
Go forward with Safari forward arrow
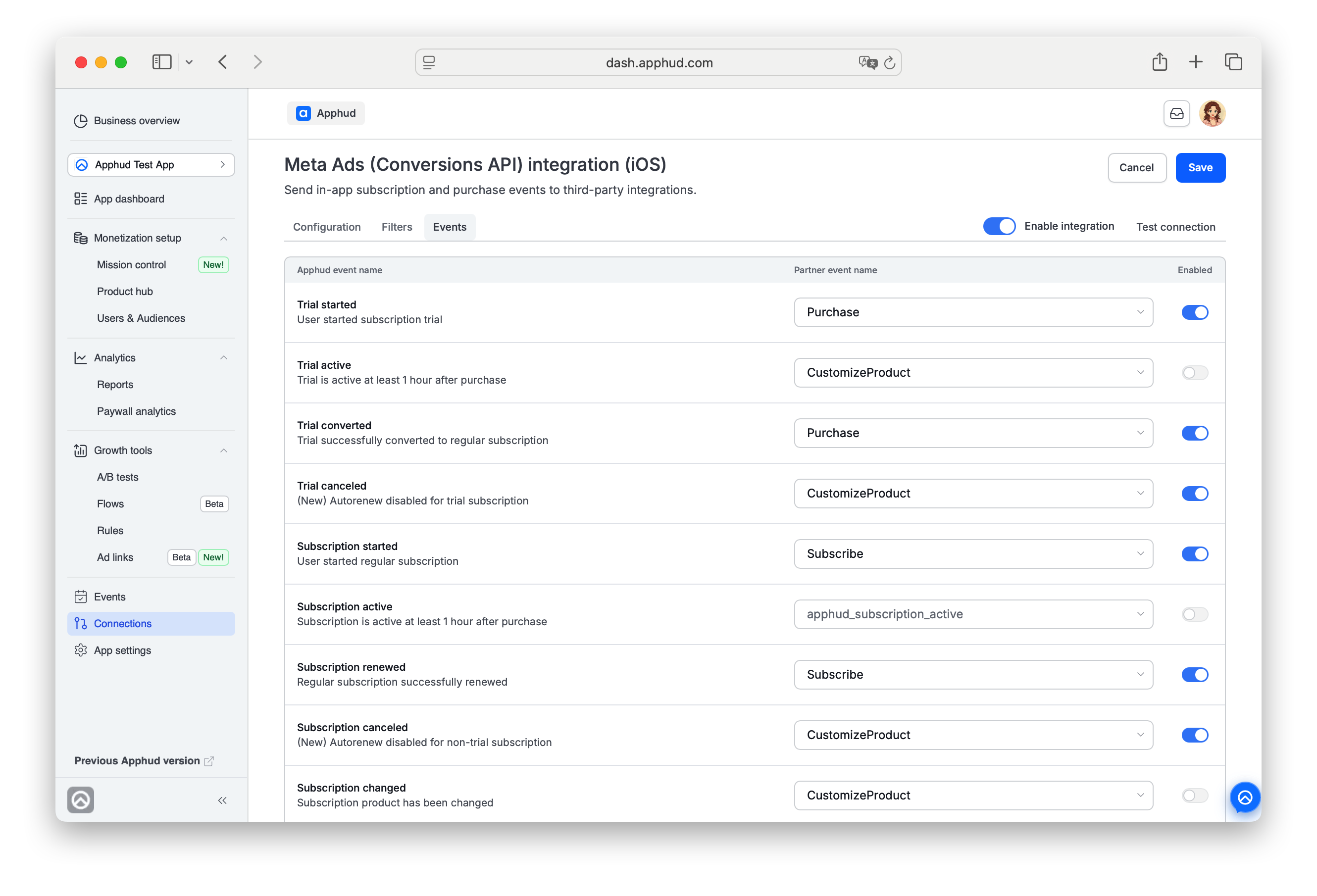click(258, 62)
